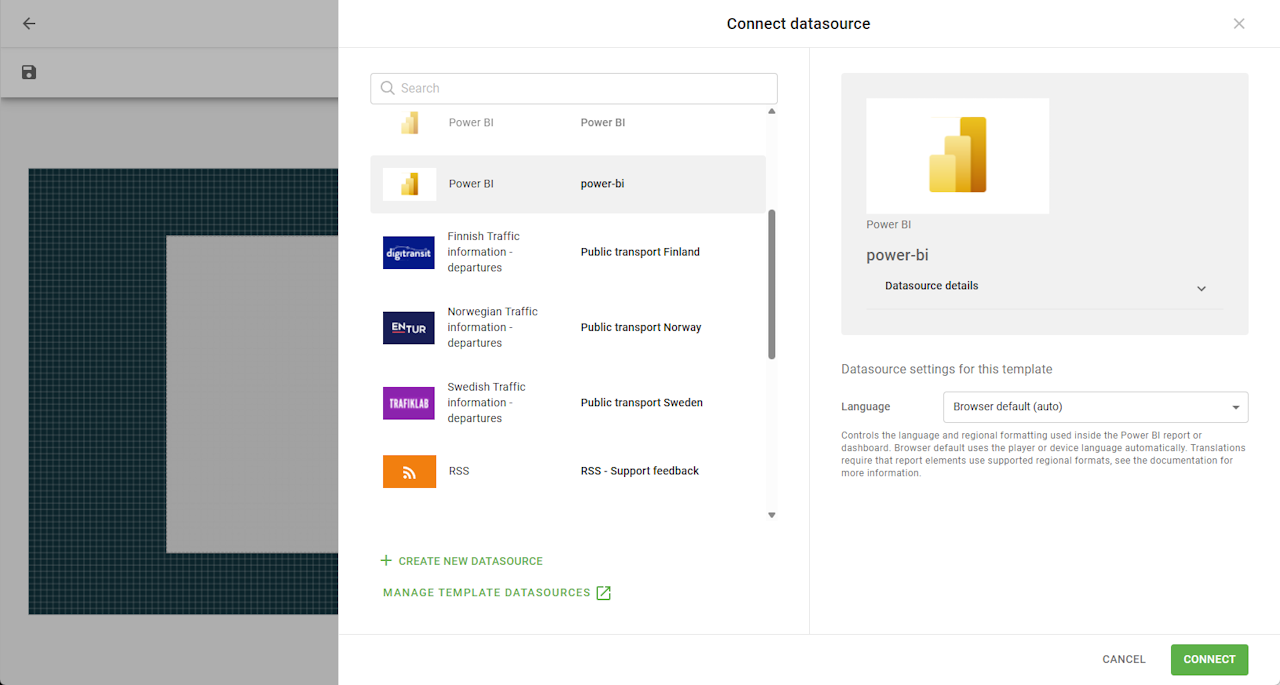Image resolution: width=1280 pixels, height=685 pixels.
Task: Click the external link icon after Manage Template Datasources
Action: coord(603,593)
